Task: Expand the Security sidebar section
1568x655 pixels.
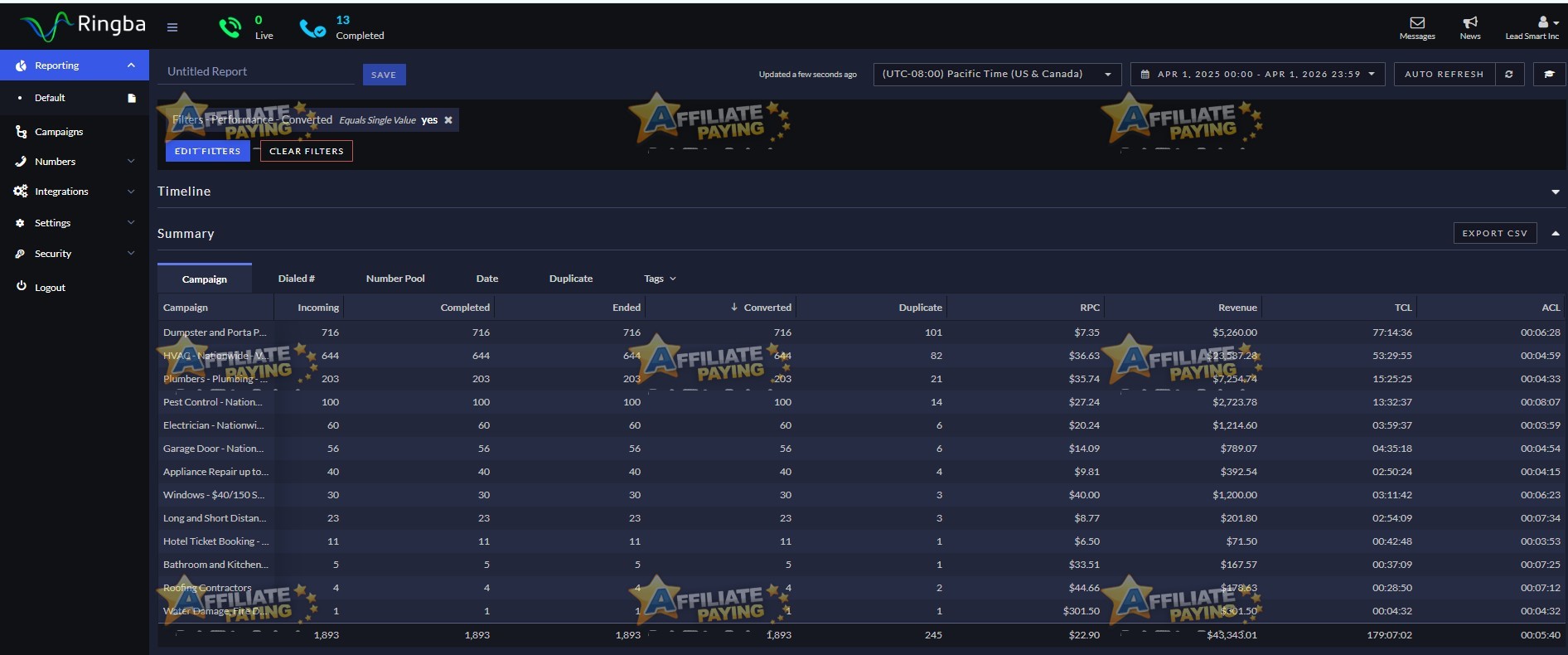Action: tap(131, 253)
